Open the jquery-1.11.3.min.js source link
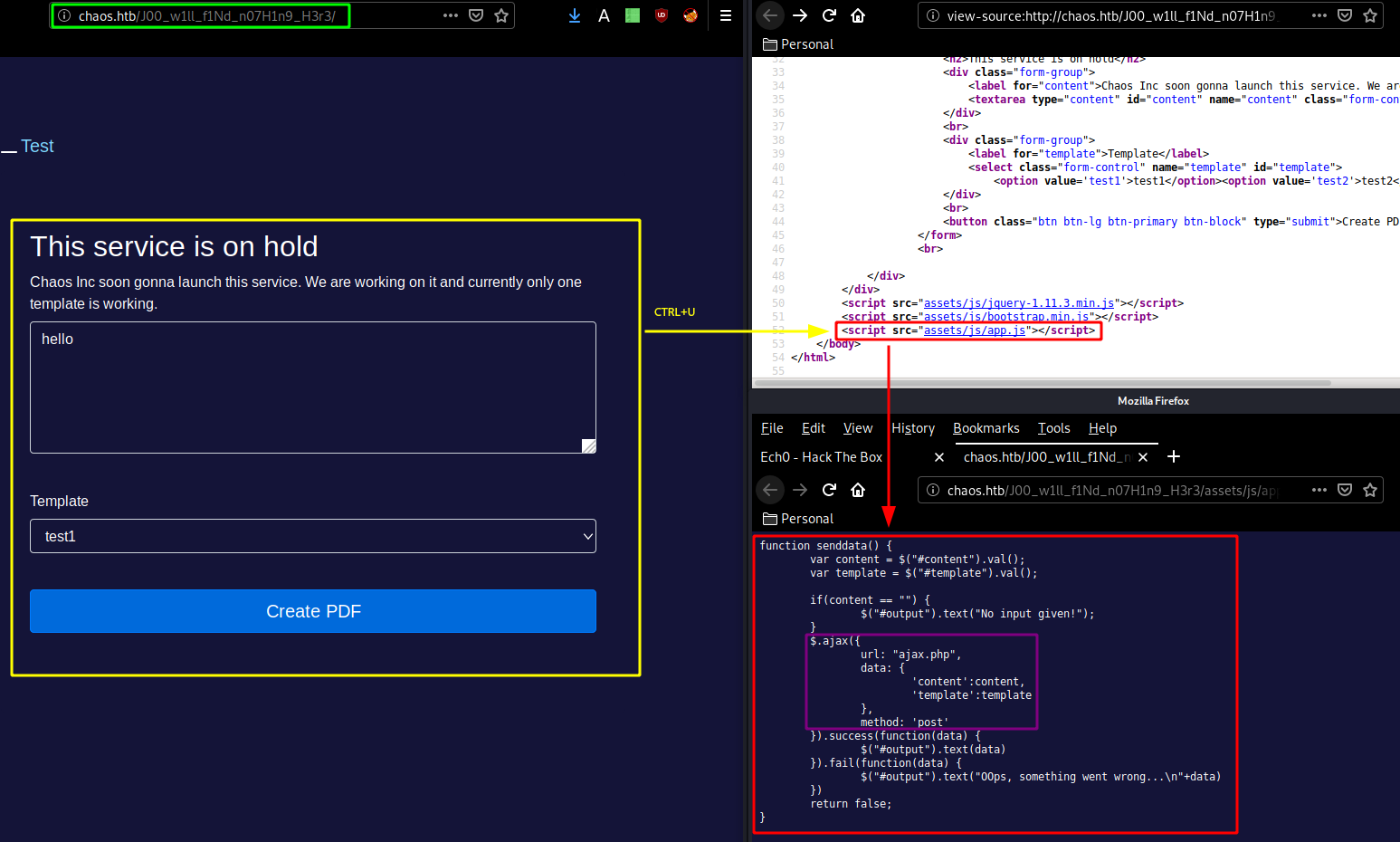 (1019, 303)
